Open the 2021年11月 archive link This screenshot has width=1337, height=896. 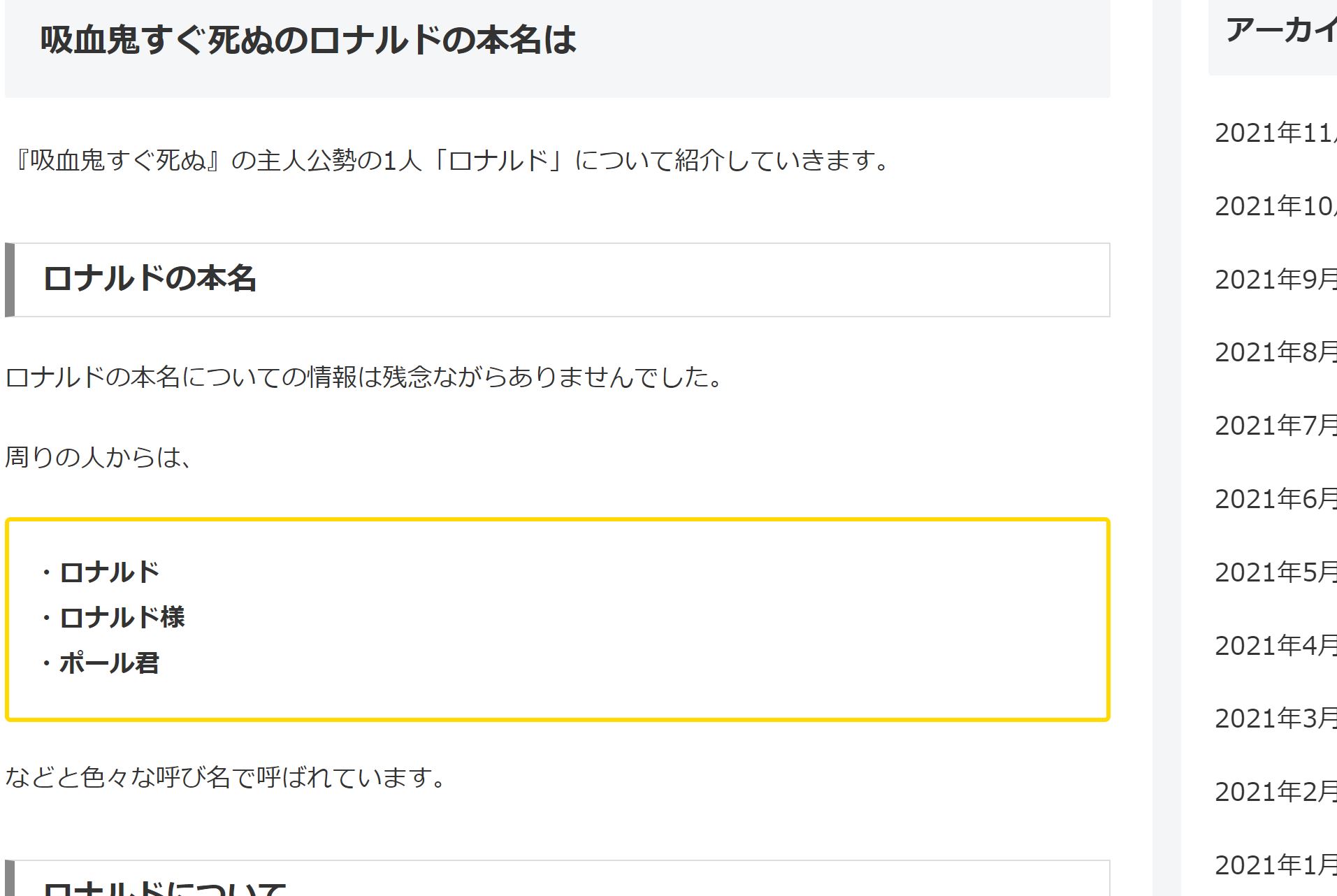[1275, 133]
